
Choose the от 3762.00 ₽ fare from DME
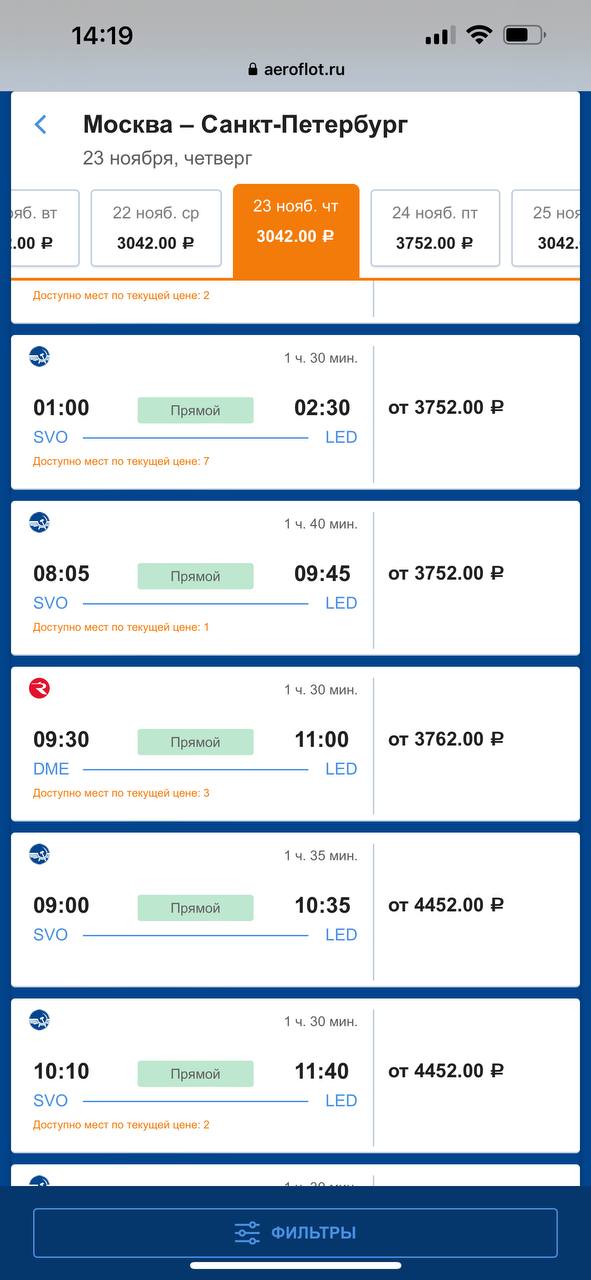point(446,740)
